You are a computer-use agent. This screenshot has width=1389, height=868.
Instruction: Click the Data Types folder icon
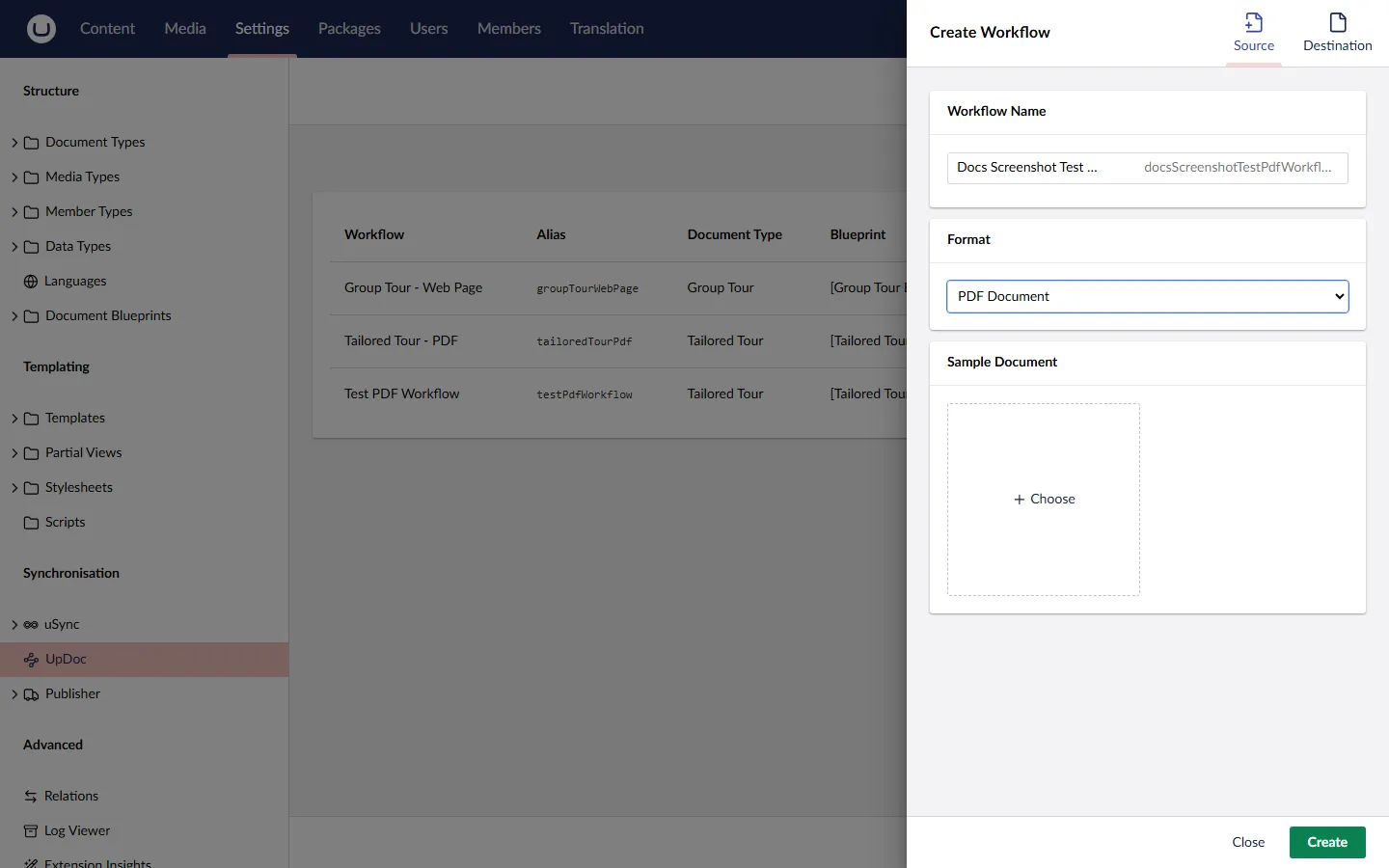pyautogui.click(x=31, y=247)
